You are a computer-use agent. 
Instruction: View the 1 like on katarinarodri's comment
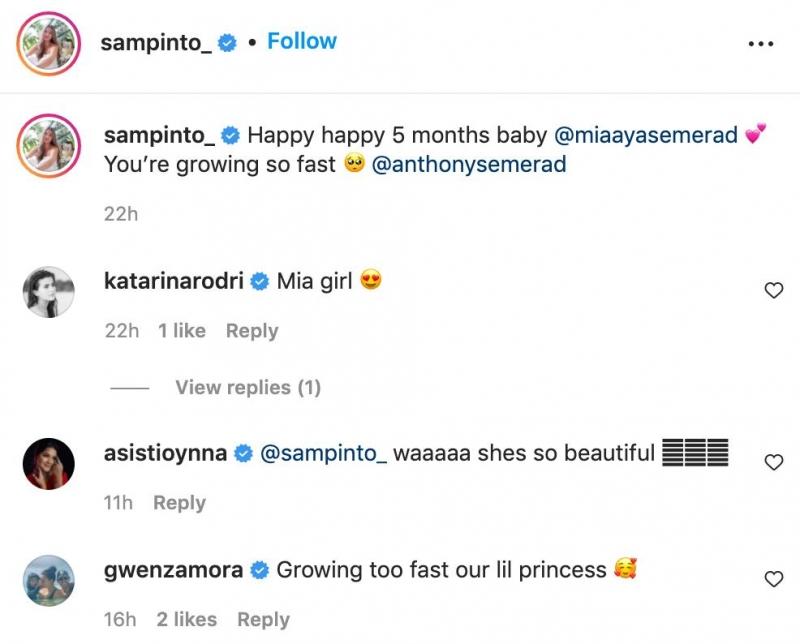pos(182,331)
